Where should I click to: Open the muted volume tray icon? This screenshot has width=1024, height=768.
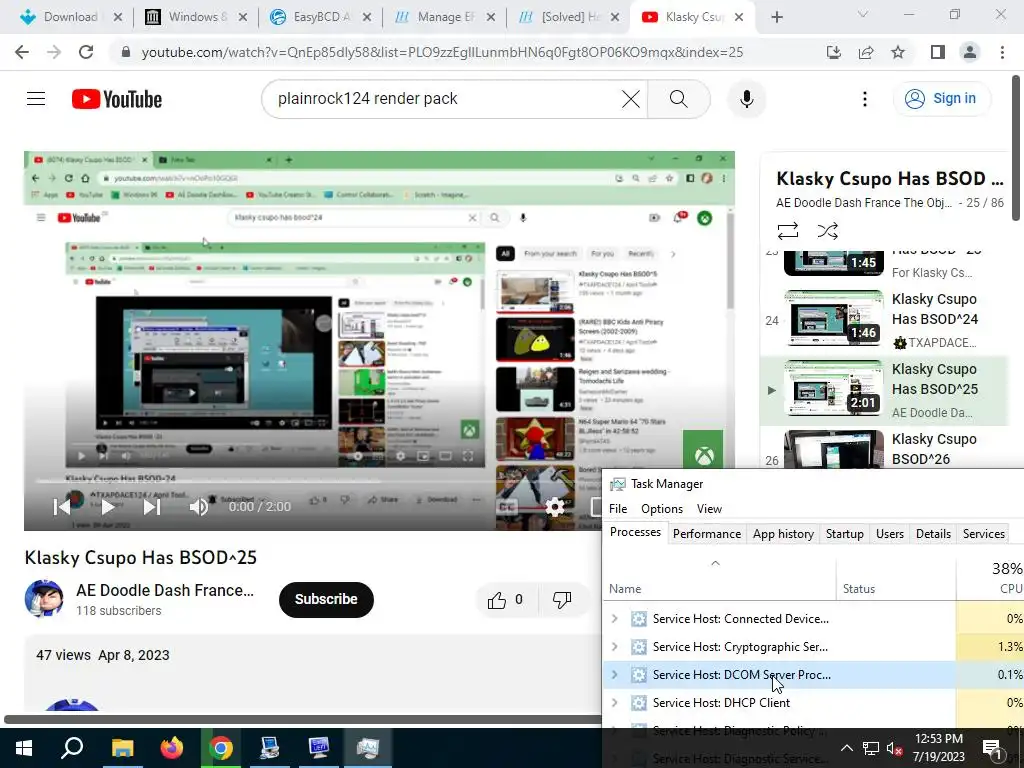pos(894,748)
